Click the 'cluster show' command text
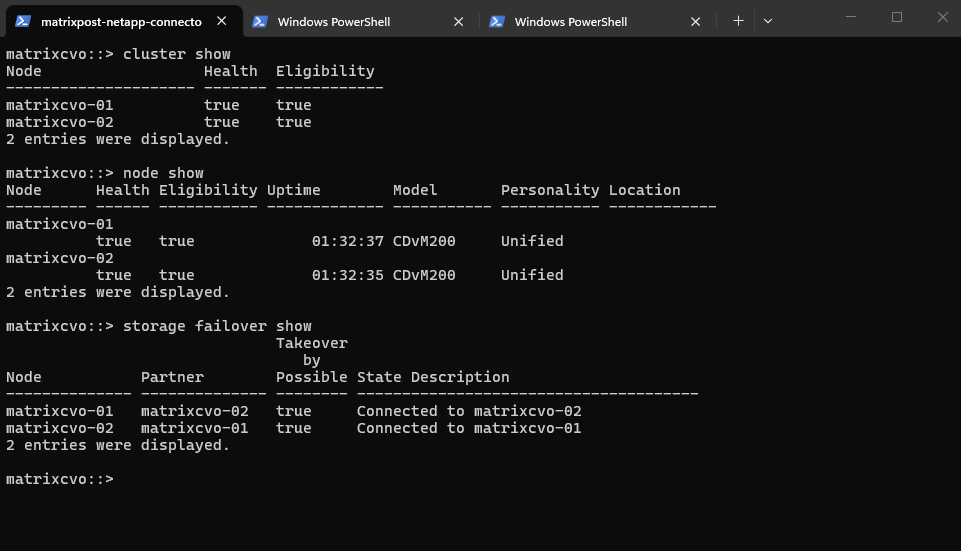Screen dimensions: 961x551 177,54
